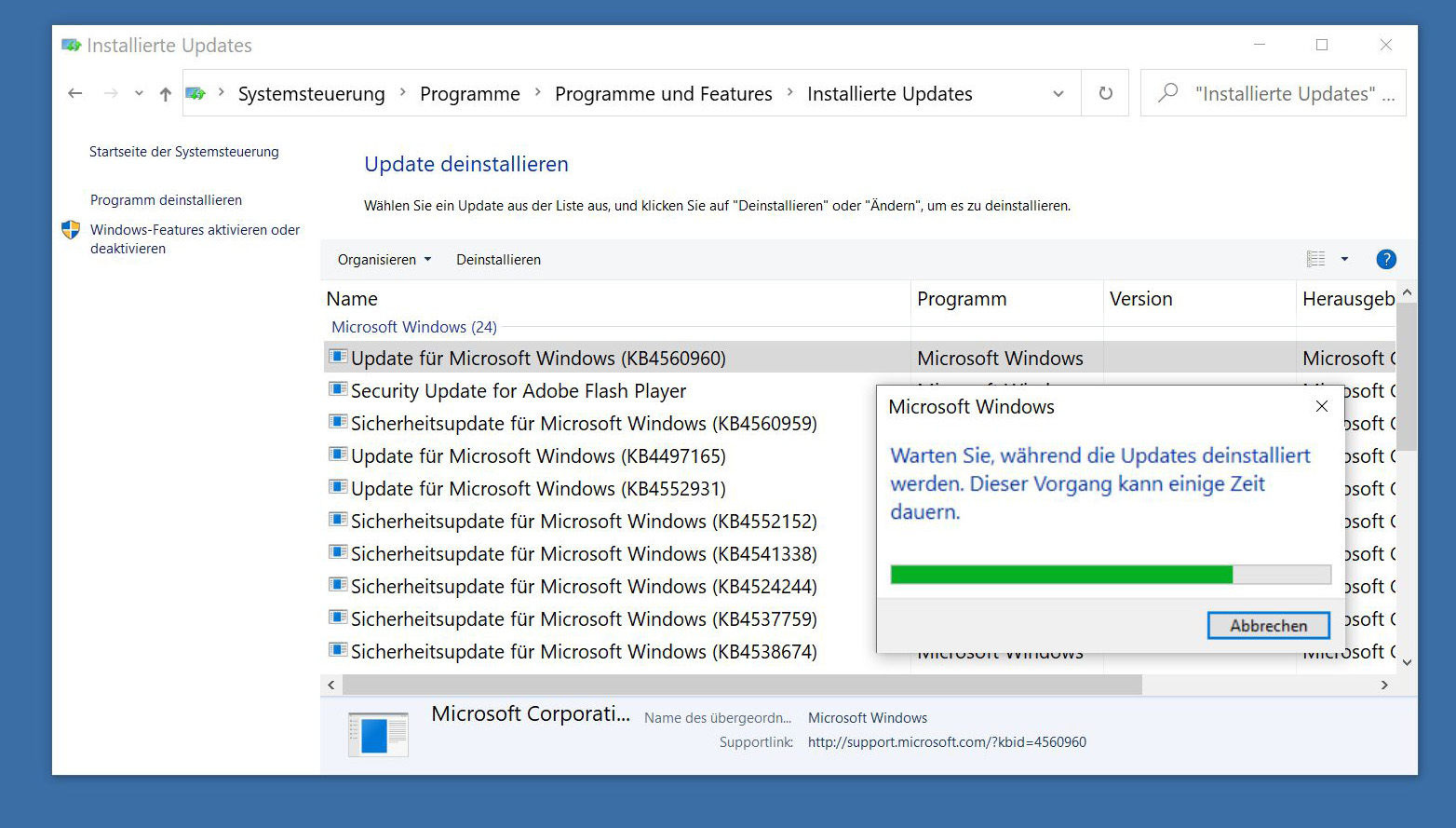Image resolution: width=1456 pixels, height=828 pixels.
Task: Select Sicherheitsupdate KB4538674 row
Action: [x=584, y=652]
